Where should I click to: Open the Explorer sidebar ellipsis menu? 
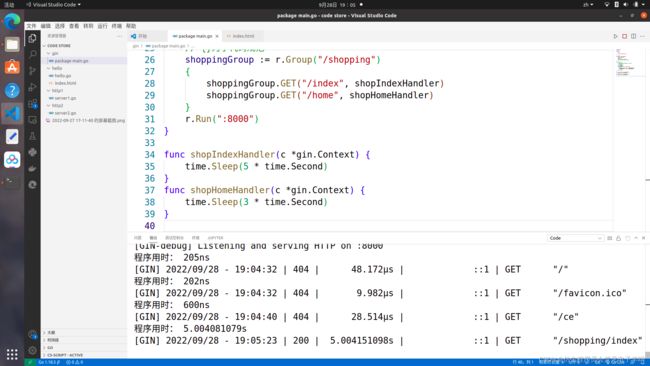[119, 36]
